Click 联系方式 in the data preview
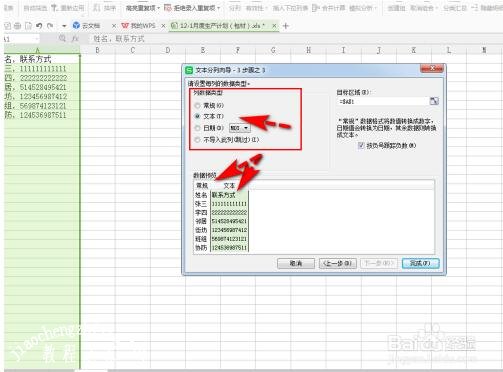The width and height of the screenshot is (503, 372). coord(224,195)
